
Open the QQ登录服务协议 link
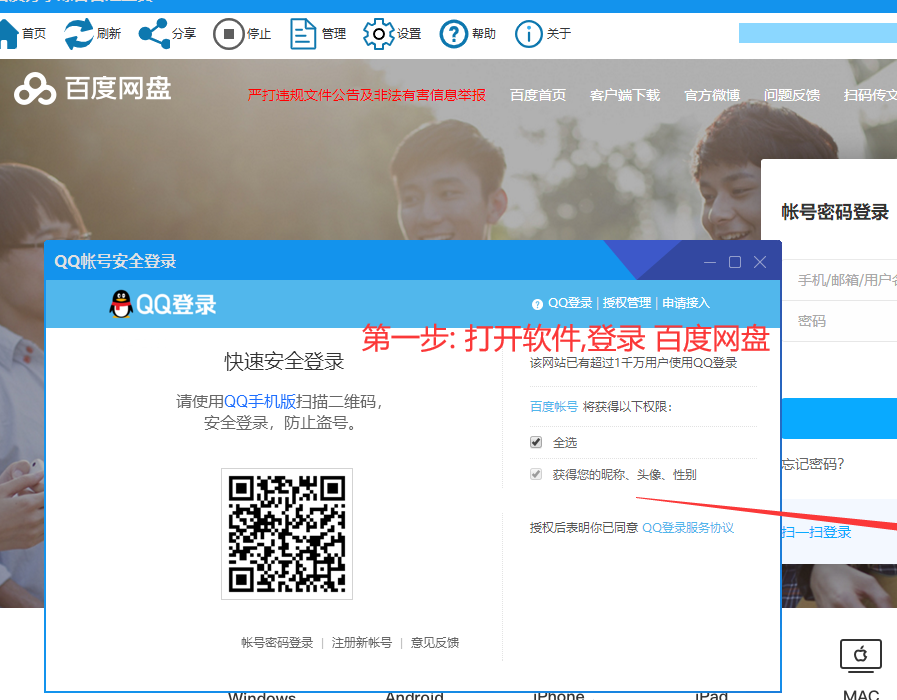click(x=688, y=527)
